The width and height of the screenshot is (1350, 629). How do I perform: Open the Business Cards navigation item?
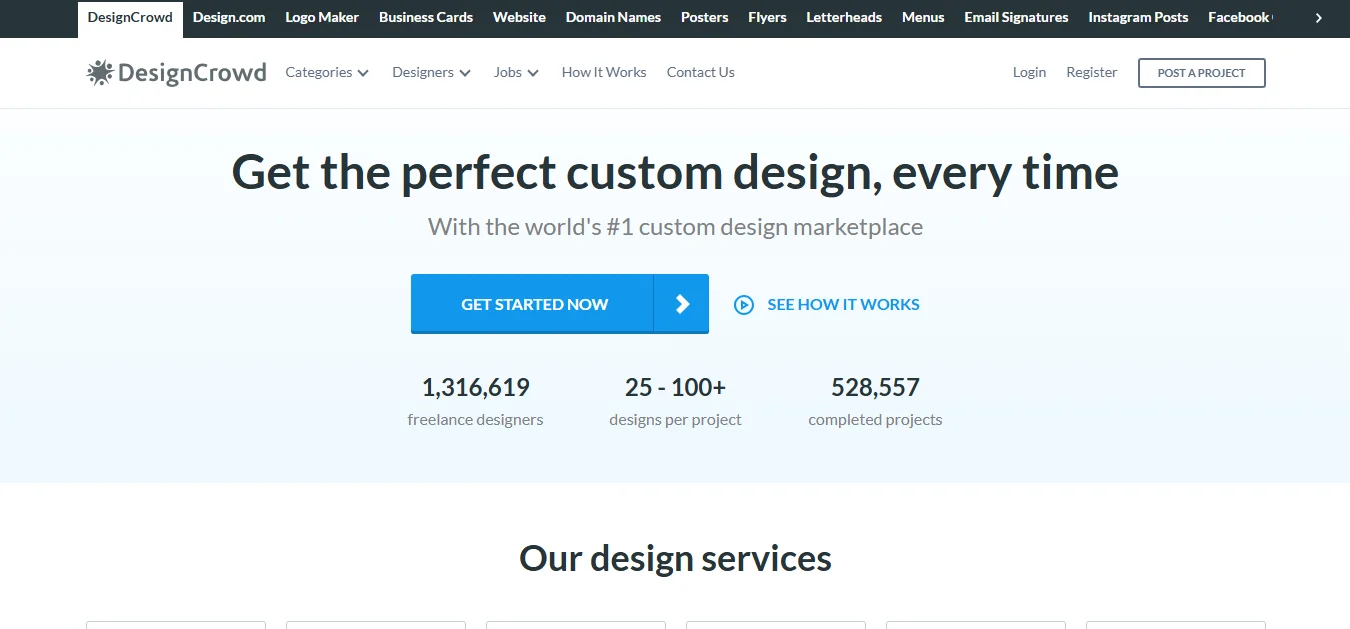tap(425, 17)
